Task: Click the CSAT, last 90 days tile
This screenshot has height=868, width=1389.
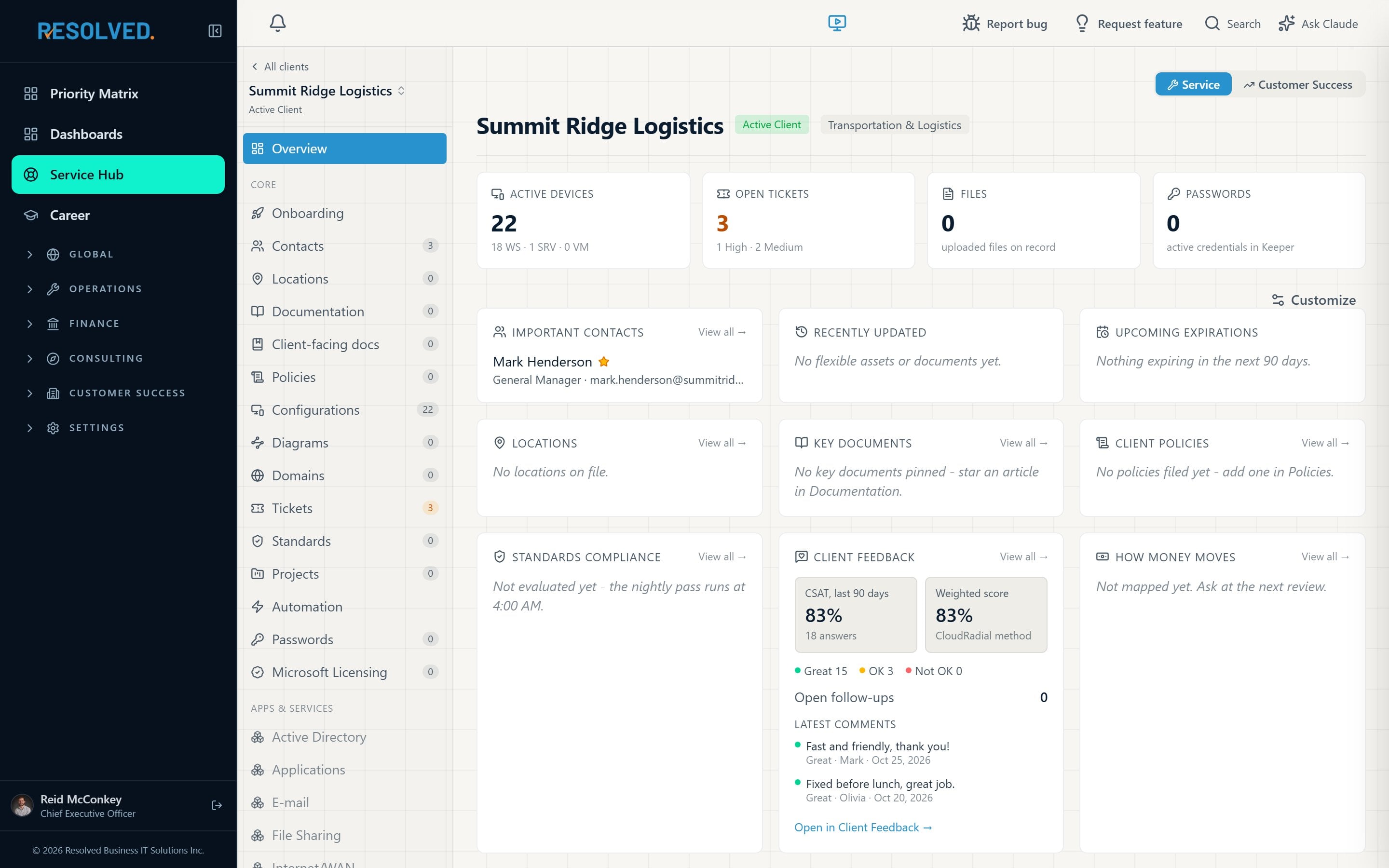Action: point(855,614)
